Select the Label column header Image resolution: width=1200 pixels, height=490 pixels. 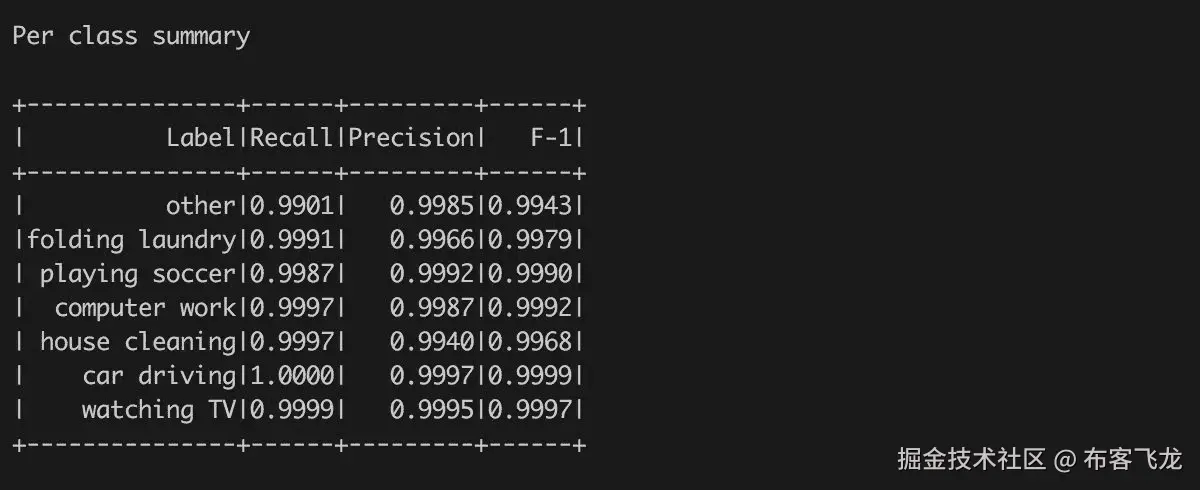201,138
